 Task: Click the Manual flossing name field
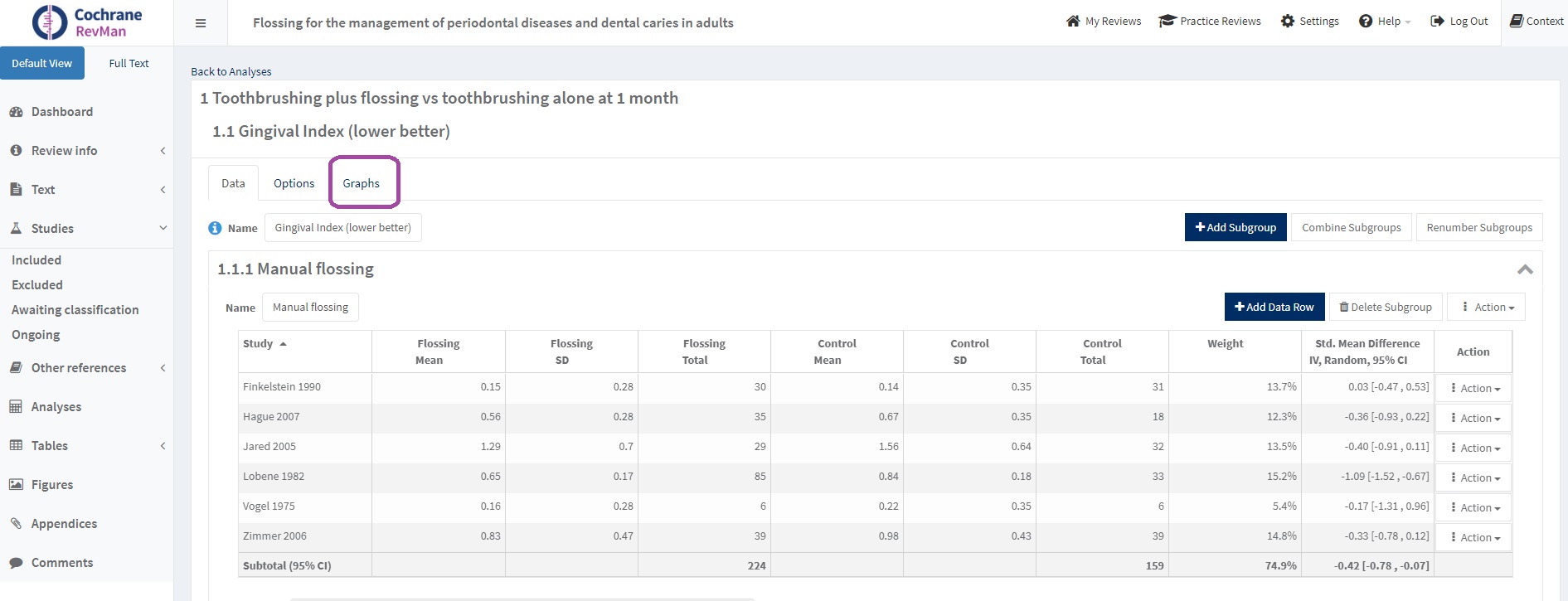pyautogui.click(x=310, y=308)
